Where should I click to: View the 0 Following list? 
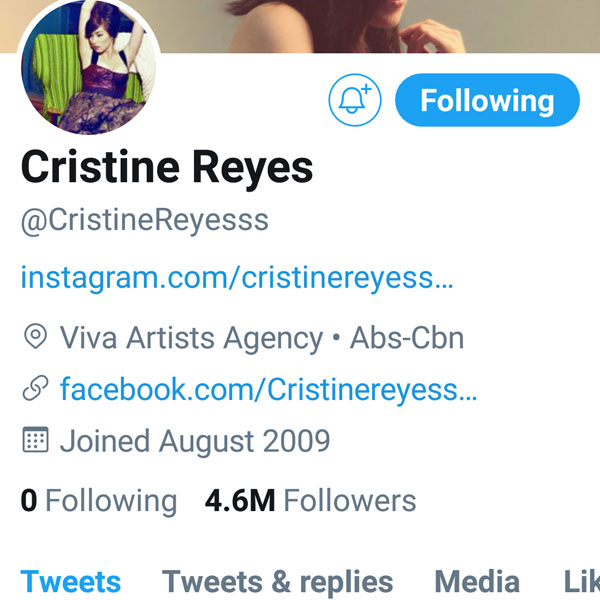click(x=99, y=501)
